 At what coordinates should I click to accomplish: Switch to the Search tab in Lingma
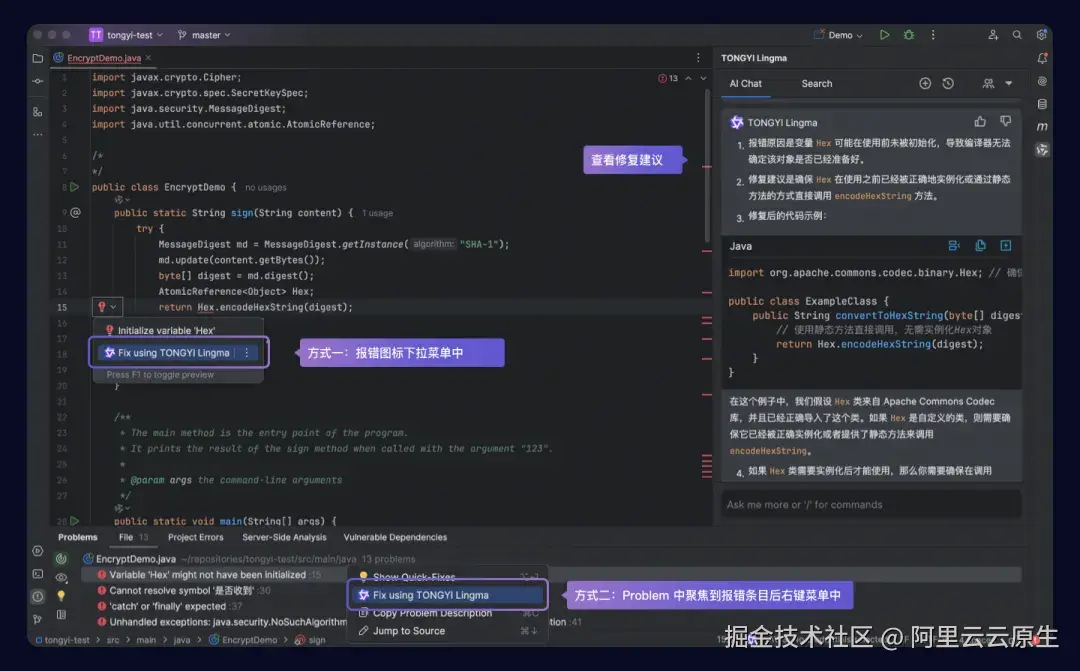[x=817, y=83]
